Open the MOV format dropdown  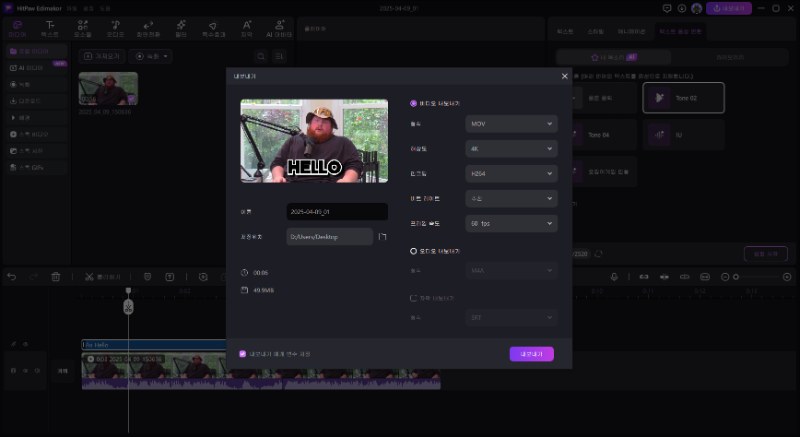pos(511,124)
